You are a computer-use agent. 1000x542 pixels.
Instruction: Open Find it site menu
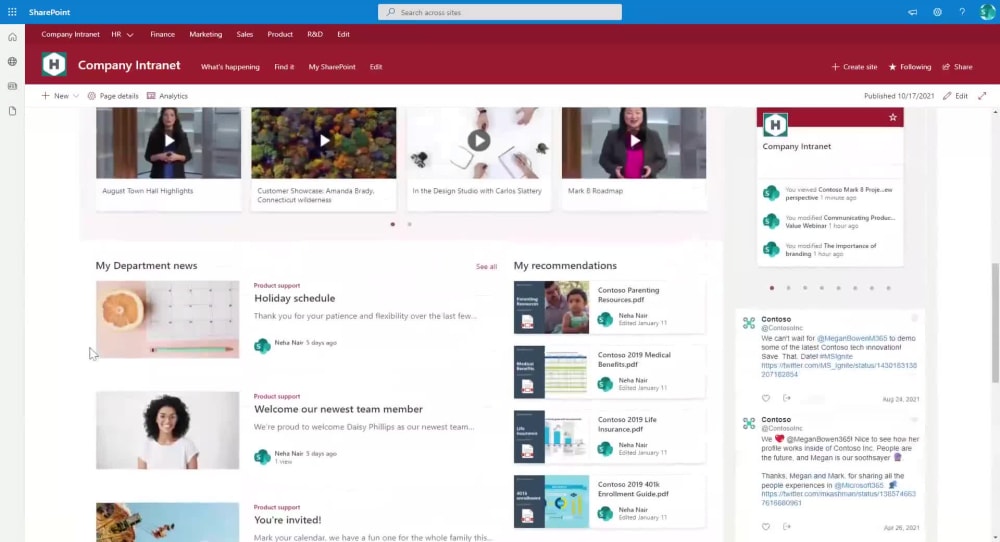click(284, 67)
